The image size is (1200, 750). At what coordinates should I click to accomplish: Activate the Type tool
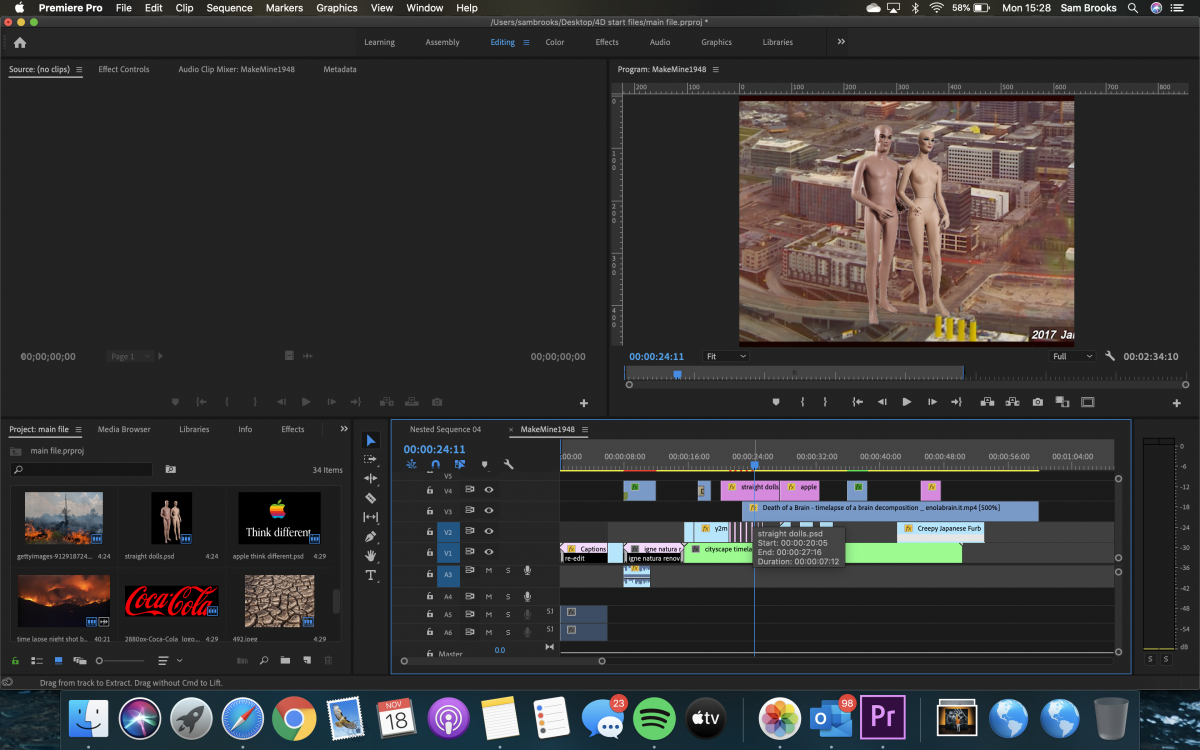coord(370,575)
